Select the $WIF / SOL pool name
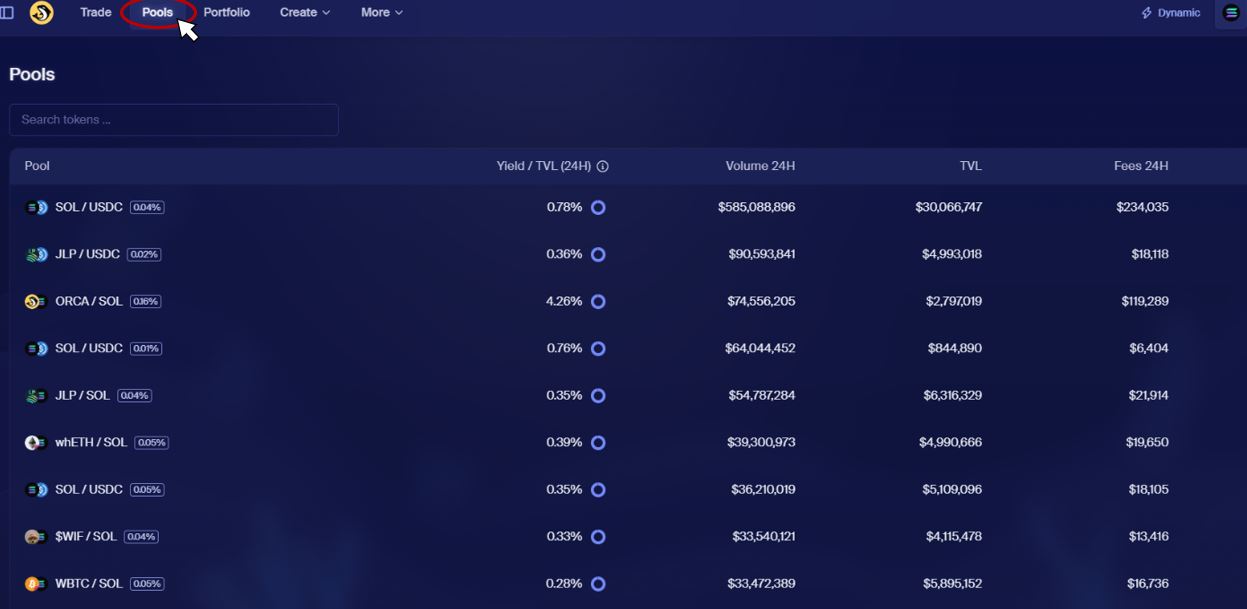This screenshot has width=1247, height=609. (86, 536)
